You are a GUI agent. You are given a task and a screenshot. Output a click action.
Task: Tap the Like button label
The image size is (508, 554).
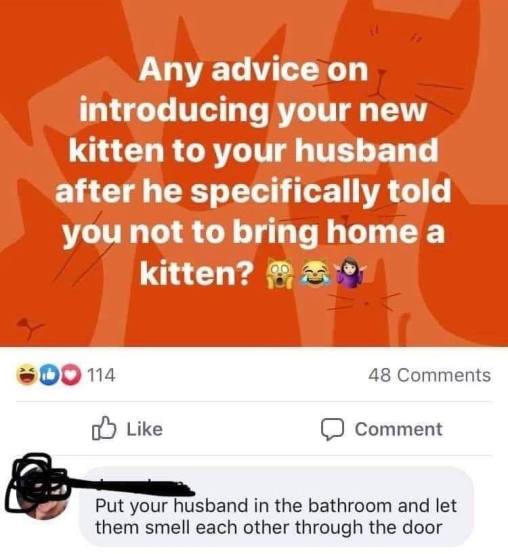(144, 429)
